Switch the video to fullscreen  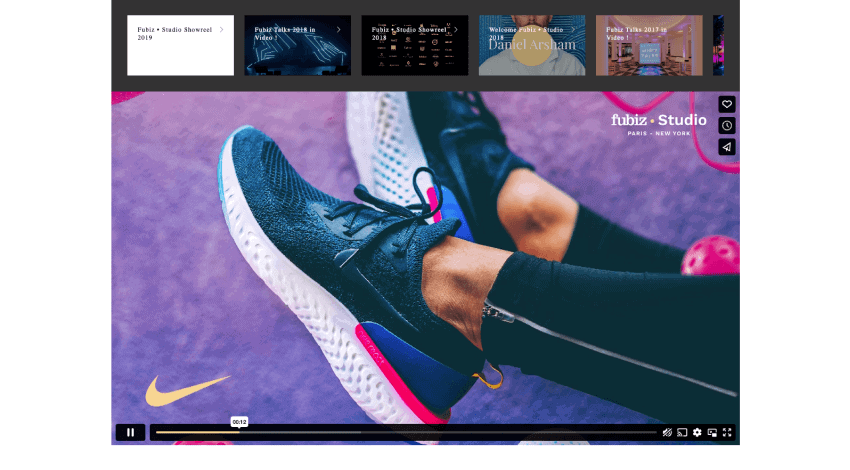point(727,432)
